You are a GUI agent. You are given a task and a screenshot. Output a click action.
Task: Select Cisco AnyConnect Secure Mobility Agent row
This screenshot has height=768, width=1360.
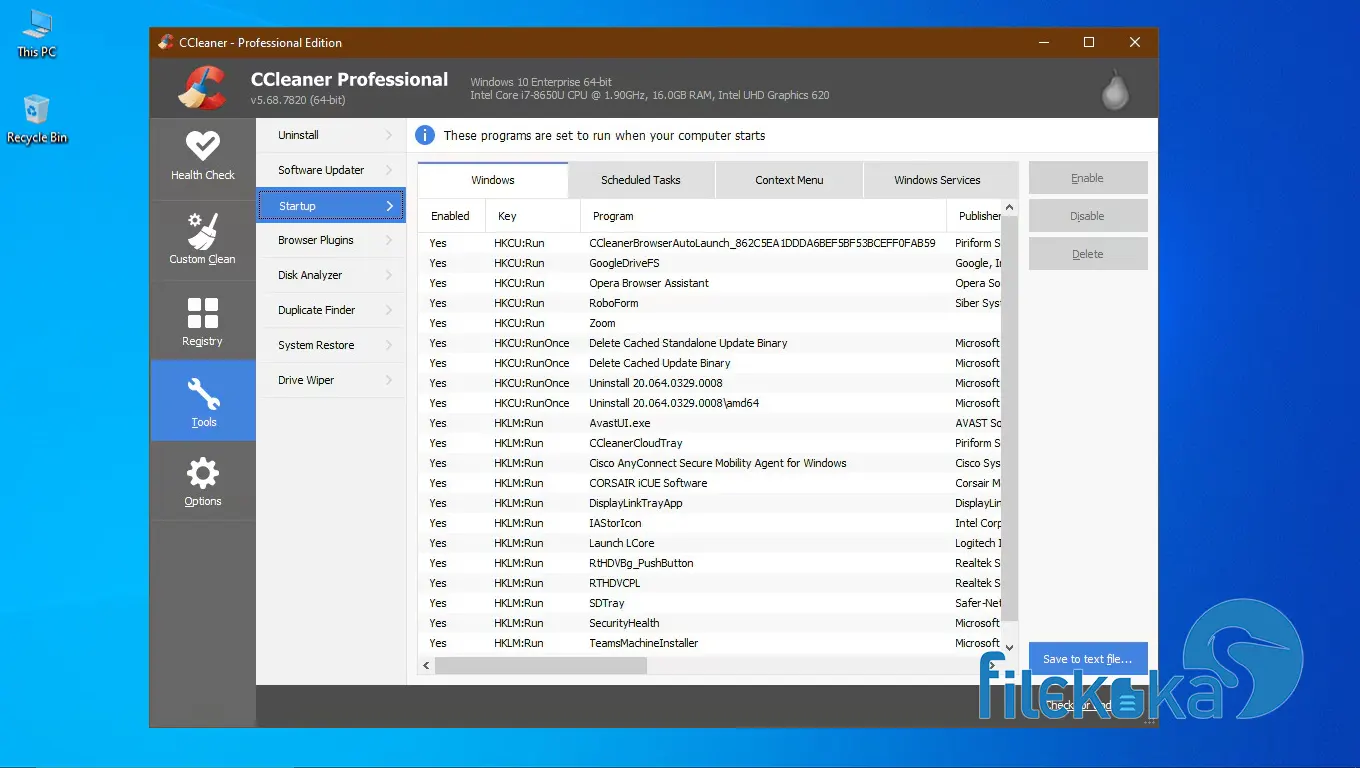click(x=710, y=463)
